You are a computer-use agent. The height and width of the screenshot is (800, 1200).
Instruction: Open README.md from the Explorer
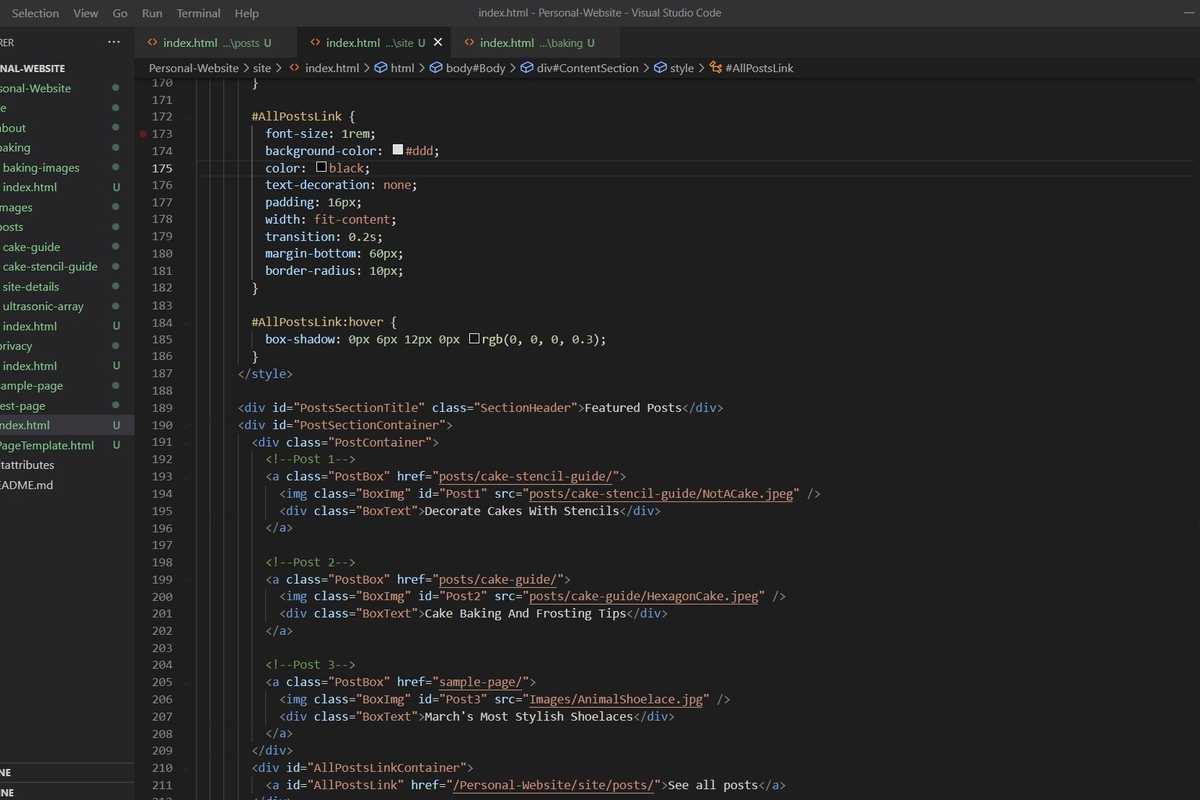click(26, 484)
